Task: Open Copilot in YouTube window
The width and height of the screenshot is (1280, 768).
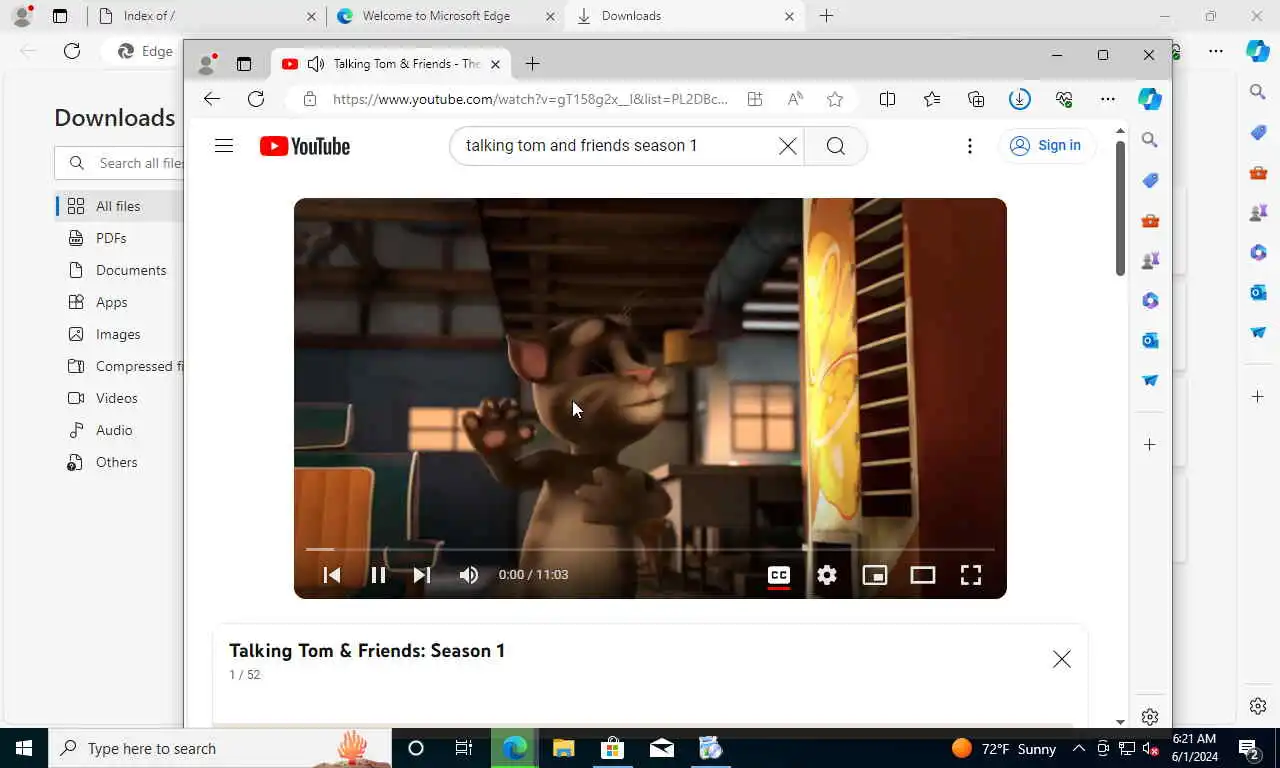Action: (1150, 99)
